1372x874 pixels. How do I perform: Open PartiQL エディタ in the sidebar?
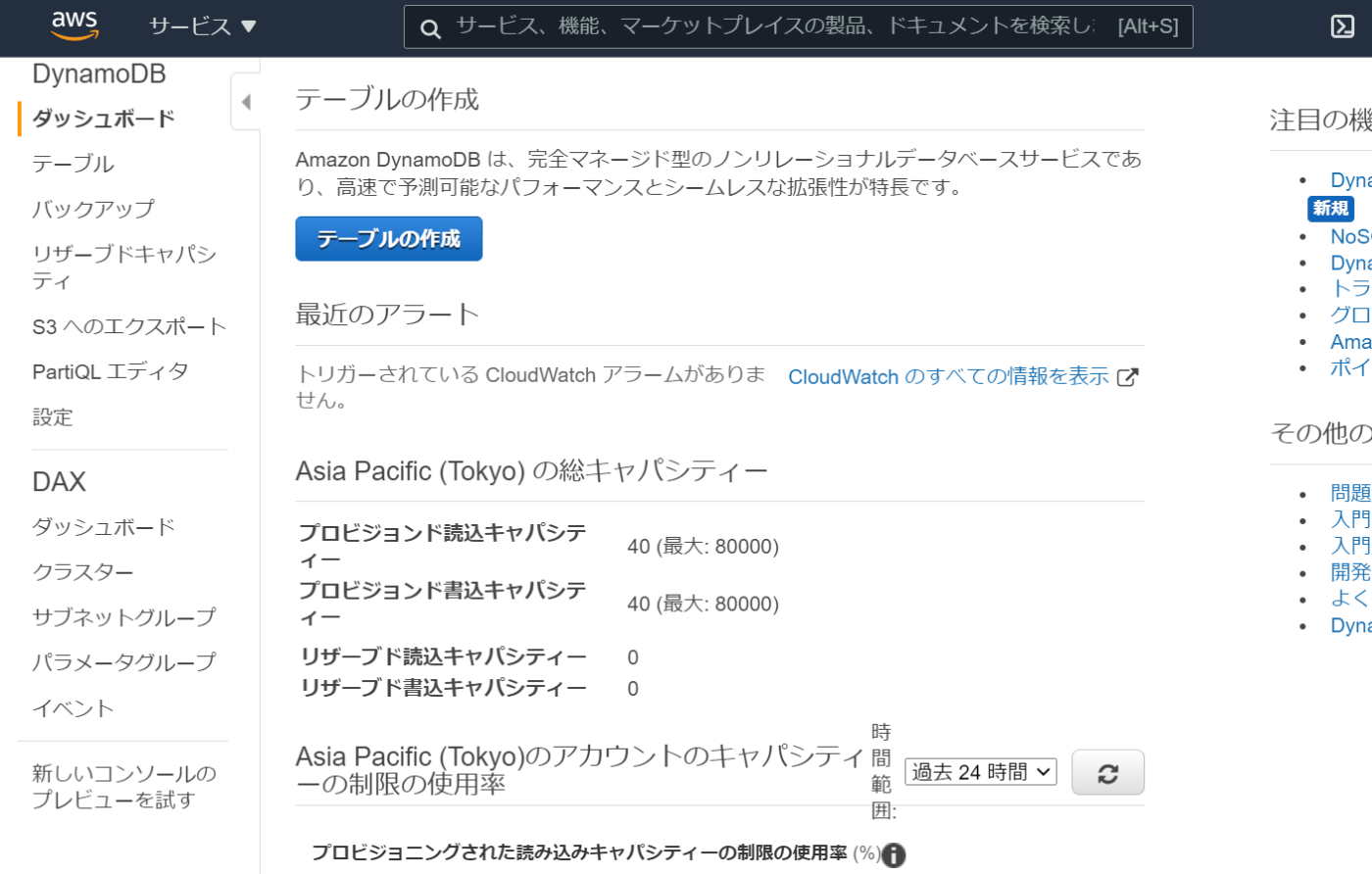[111, 371]
